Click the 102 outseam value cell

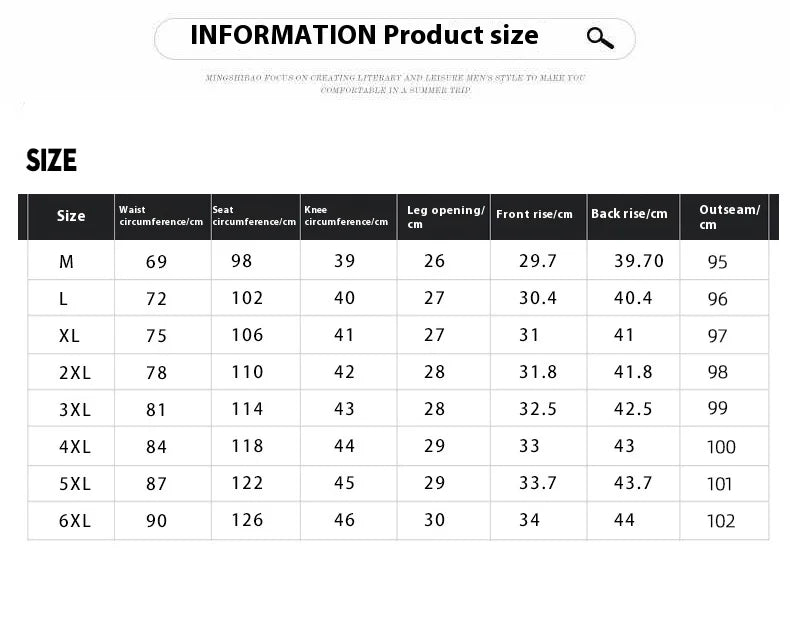coord(721,521)
